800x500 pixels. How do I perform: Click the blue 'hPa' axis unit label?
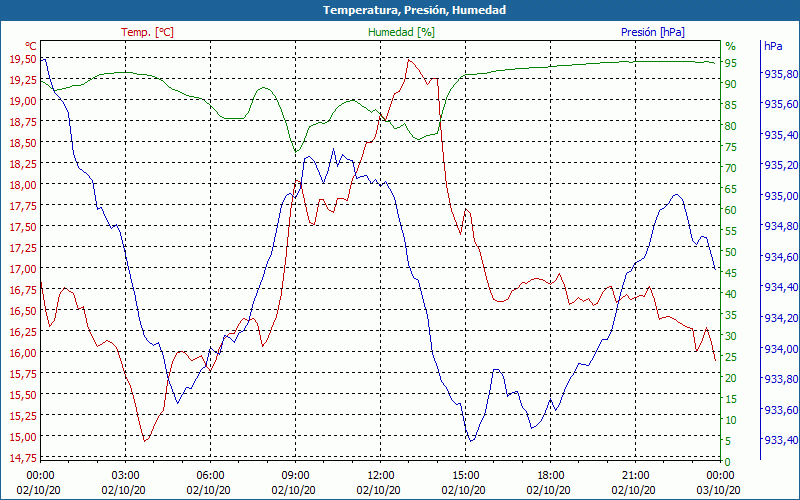tap(773, 46)
